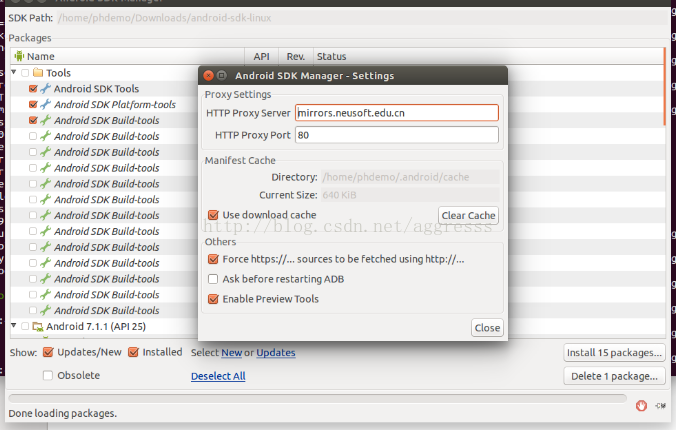Click Delete 1 package button
This screenshot has width=676, height=430.
tap(614, 376)
